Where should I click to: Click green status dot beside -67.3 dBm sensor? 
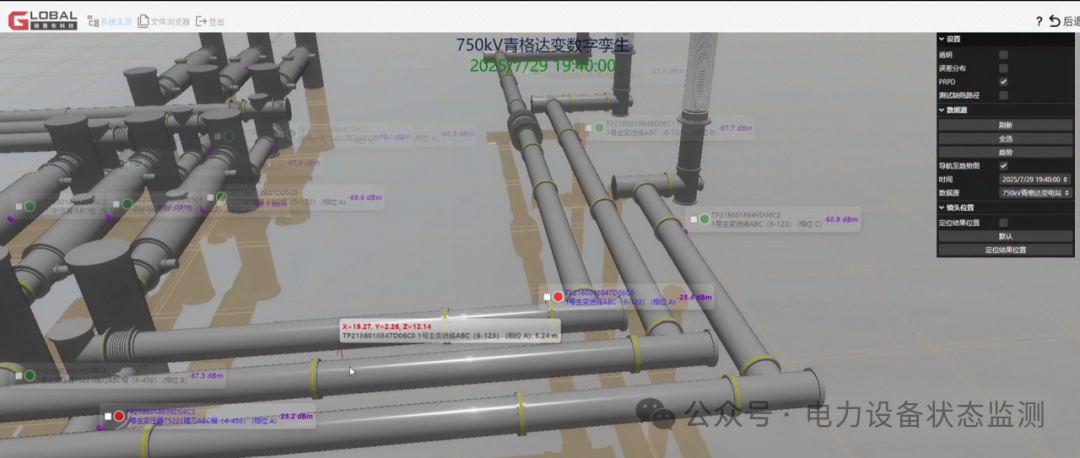tap(30, 375)
